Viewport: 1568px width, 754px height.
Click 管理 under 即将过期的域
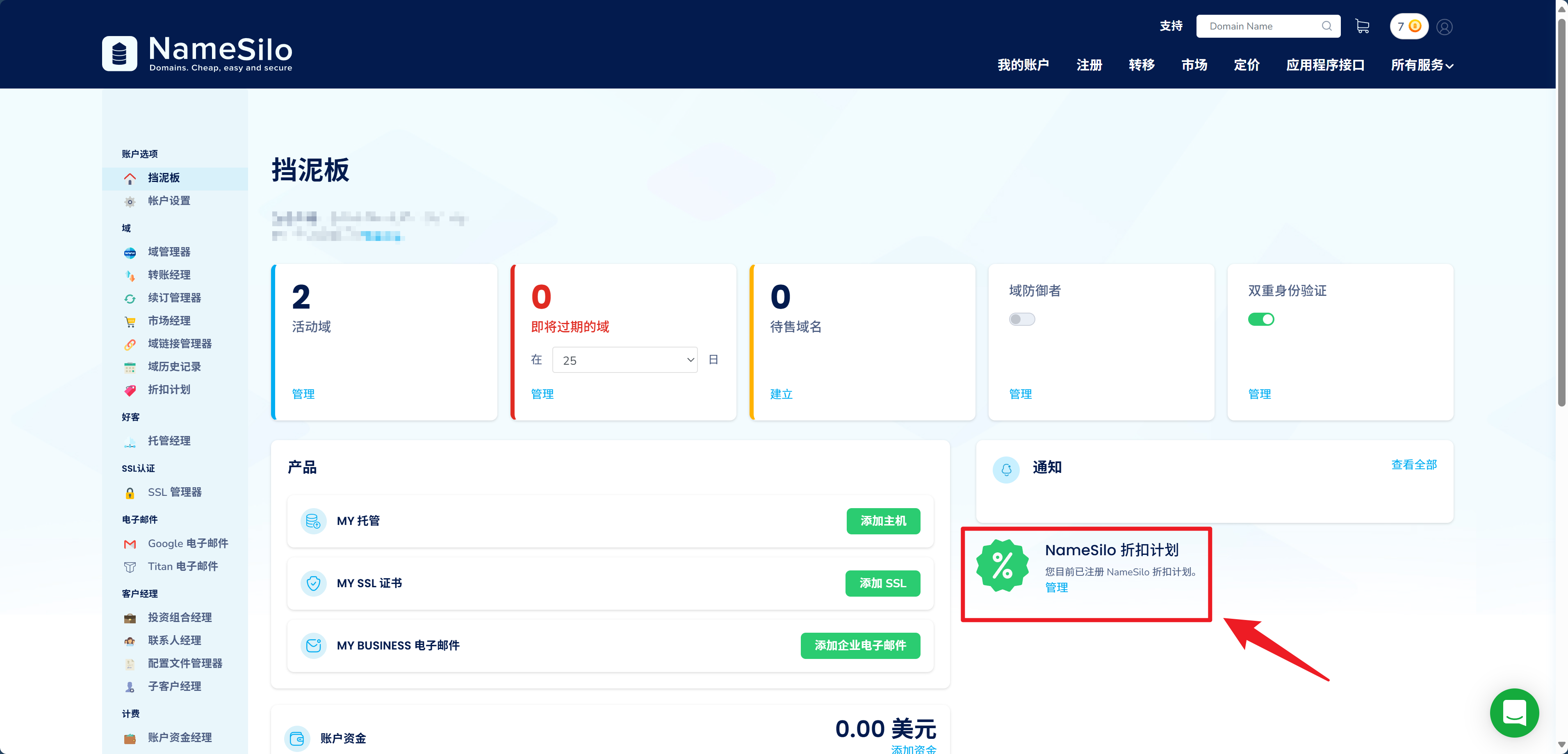542,394
